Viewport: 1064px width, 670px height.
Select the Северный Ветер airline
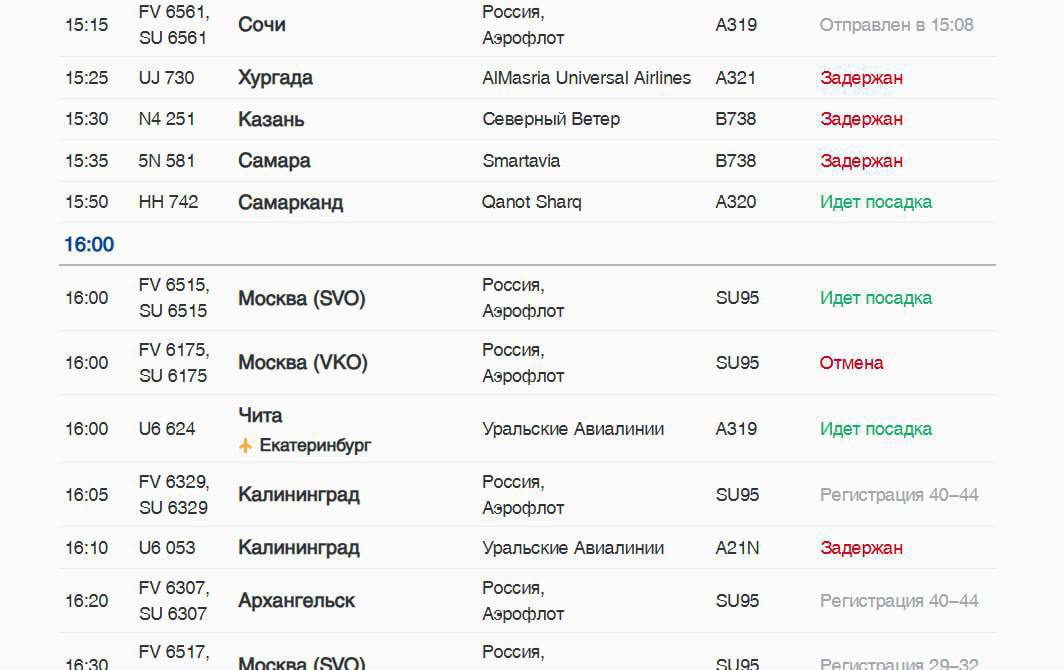click(x=551, y=119)
